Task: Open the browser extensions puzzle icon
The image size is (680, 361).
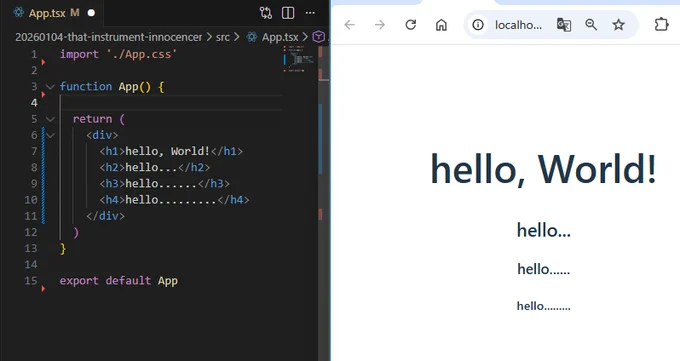Action: pyautogui.click(x=661, y=25)
